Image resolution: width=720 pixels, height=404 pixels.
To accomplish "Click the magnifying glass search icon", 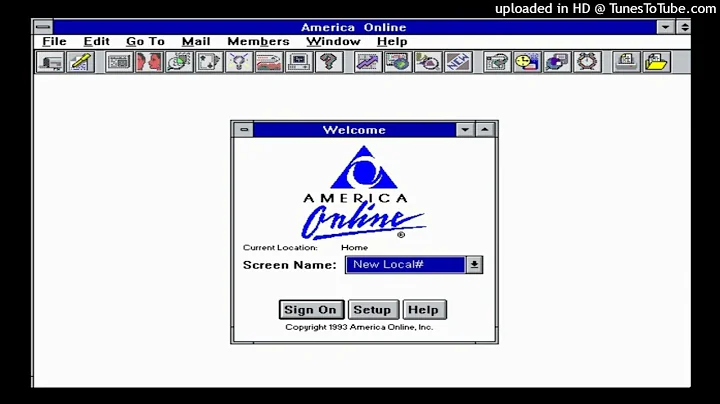I will pyautogui.click(x=428, y=62).
